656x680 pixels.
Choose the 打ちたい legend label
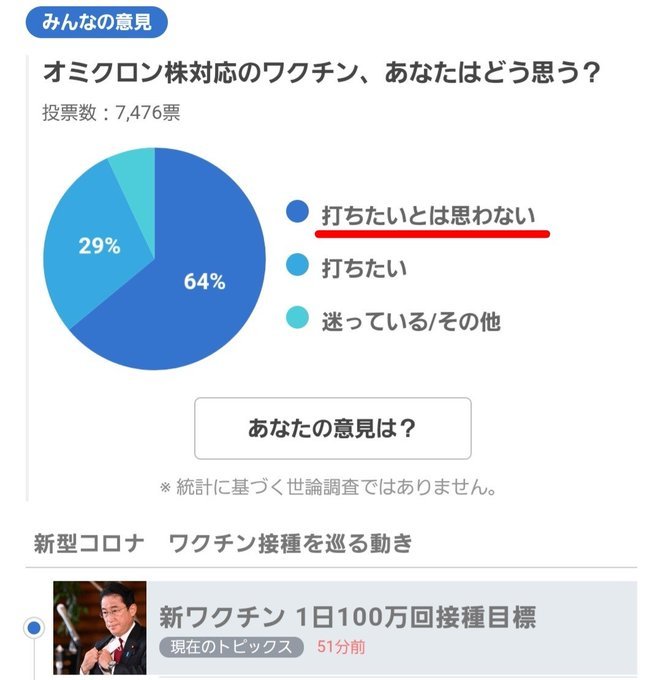pyautogui.click(x=364, y=268)
